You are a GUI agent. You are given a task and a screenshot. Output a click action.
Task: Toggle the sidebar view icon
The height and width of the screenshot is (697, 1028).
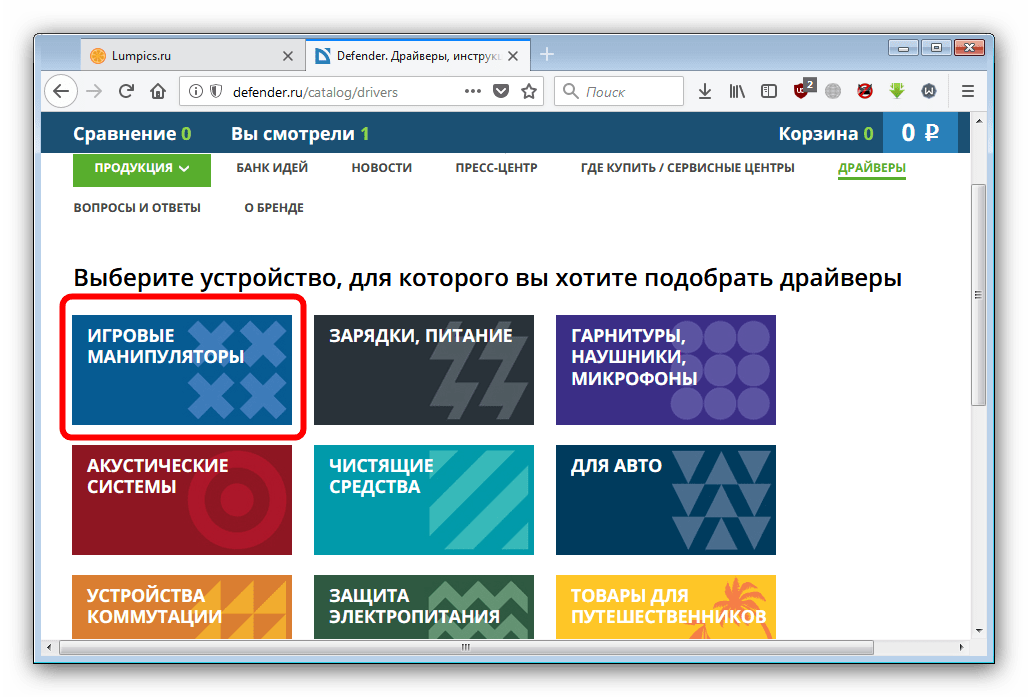768,91
